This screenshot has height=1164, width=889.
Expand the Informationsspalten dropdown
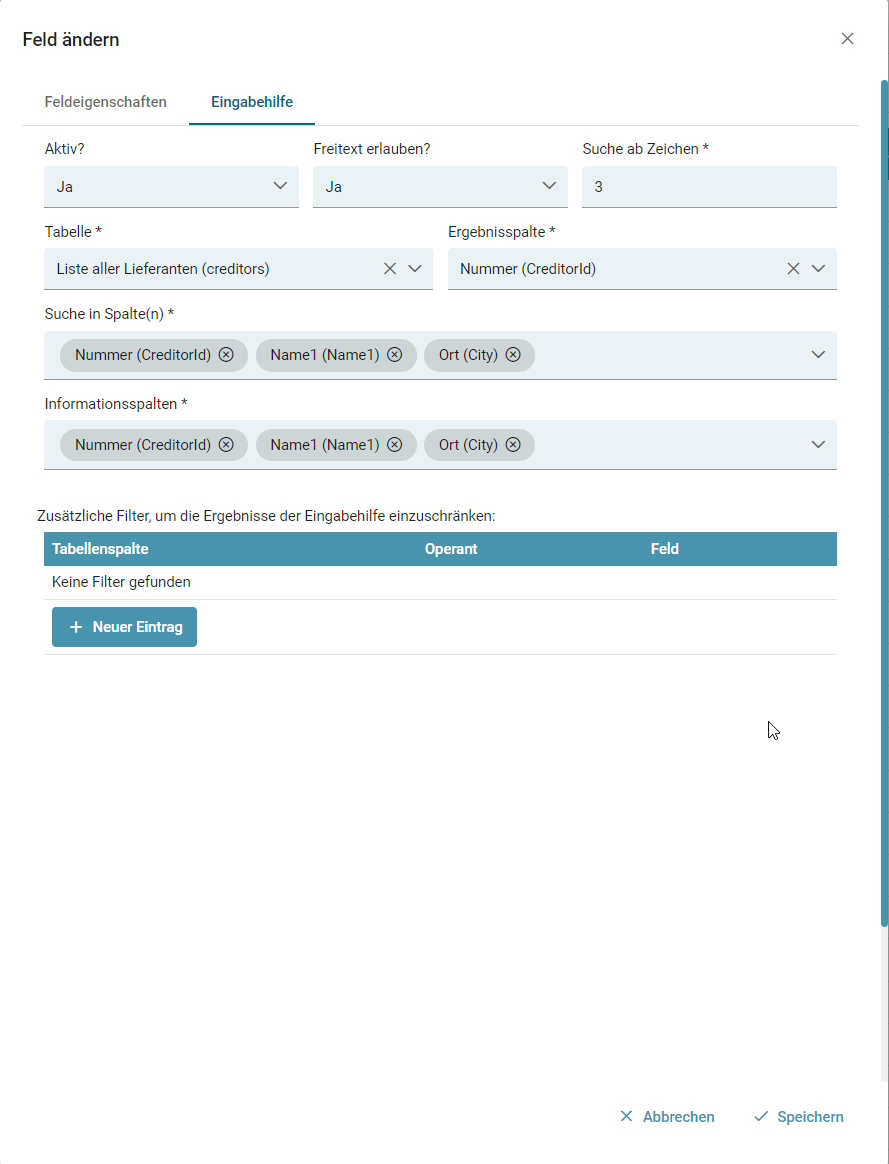pyautogui.click(x=818, y=445)
